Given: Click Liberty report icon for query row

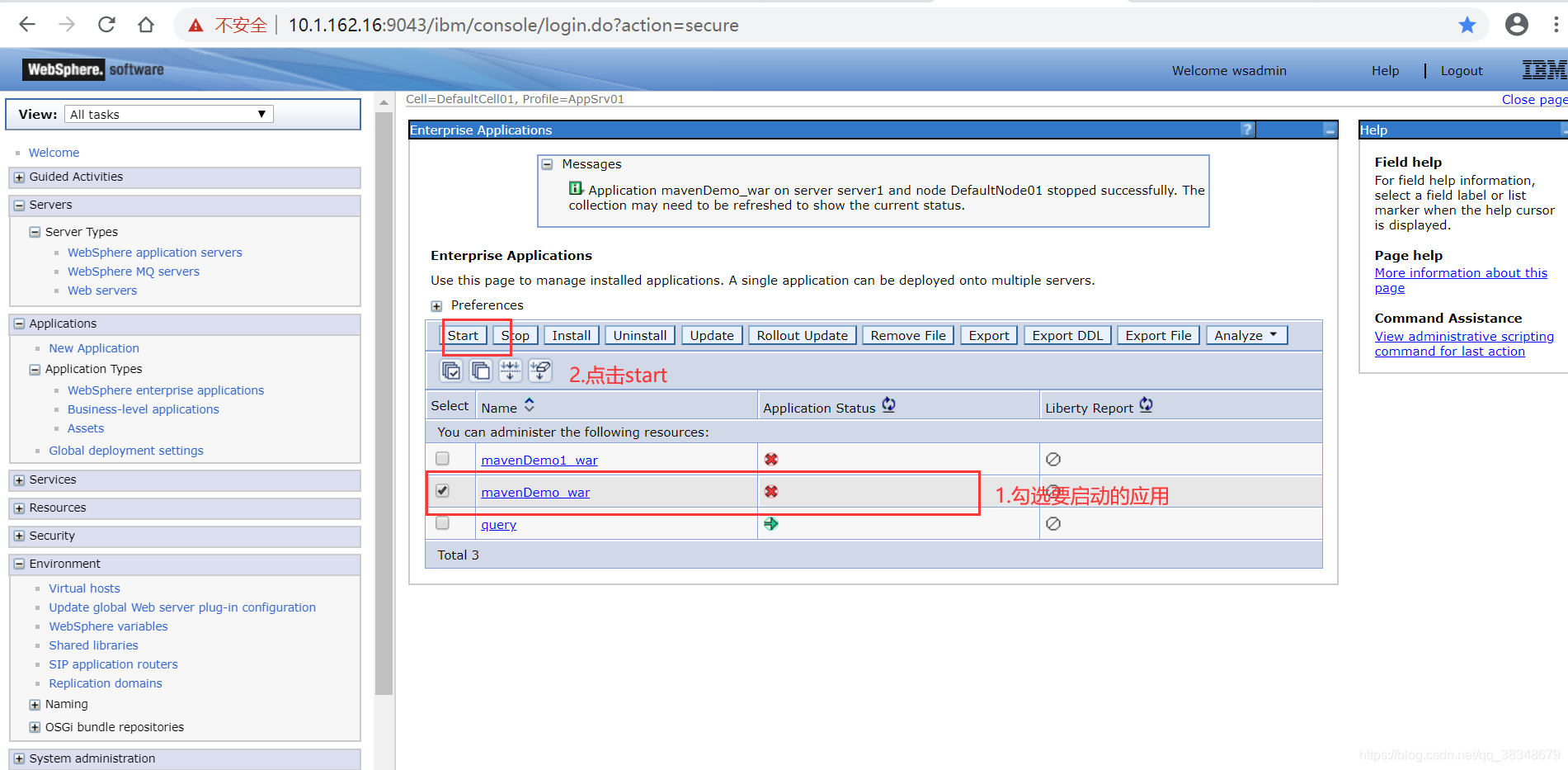Looking at the screenshot, I should [1053, 523].
